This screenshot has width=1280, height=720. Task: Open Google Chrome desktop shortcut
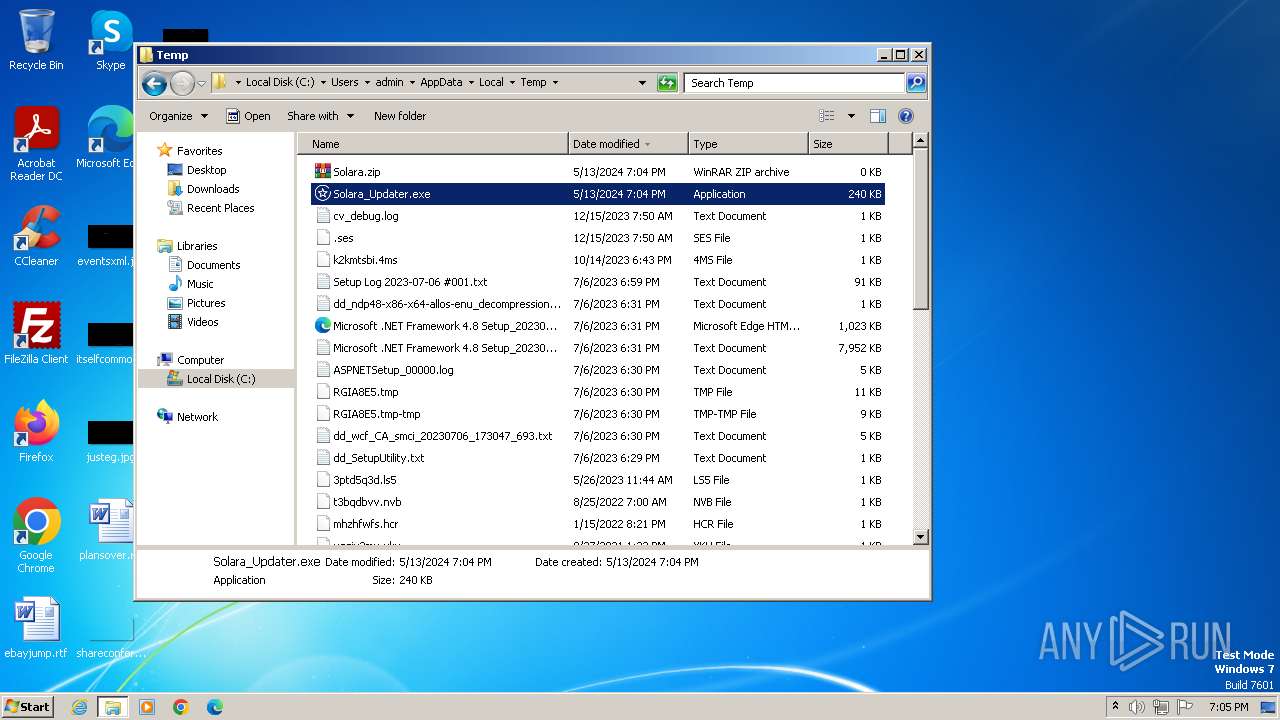(36, 536)
